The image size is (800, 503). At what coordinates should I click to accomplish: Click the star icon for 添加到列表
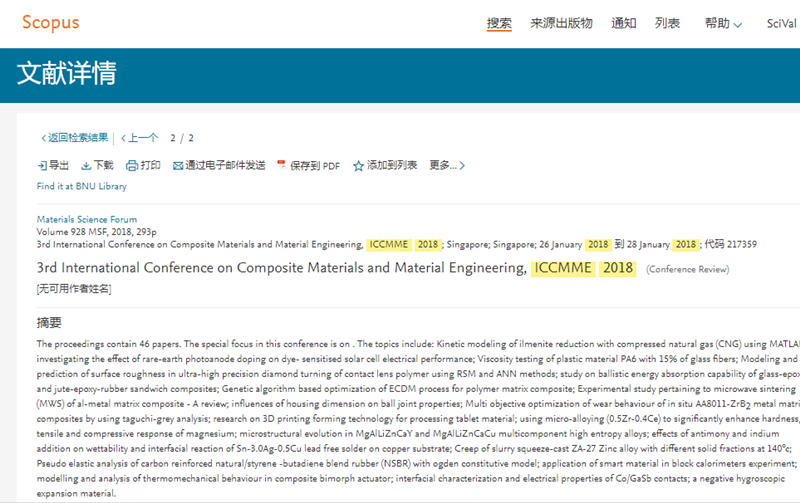[x=358, y=166]
